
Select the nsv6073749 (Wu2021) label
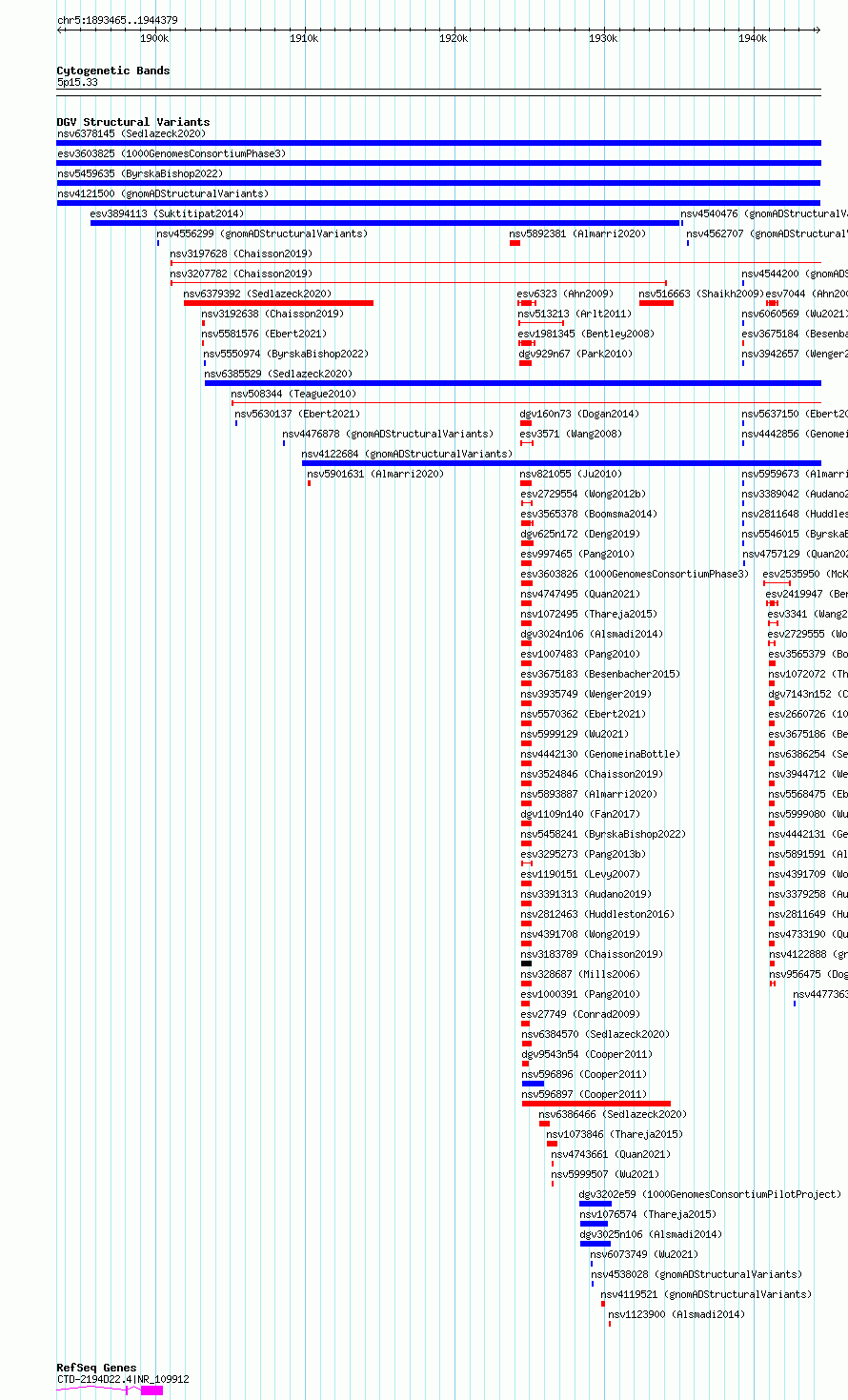(x=644, y=1254)
